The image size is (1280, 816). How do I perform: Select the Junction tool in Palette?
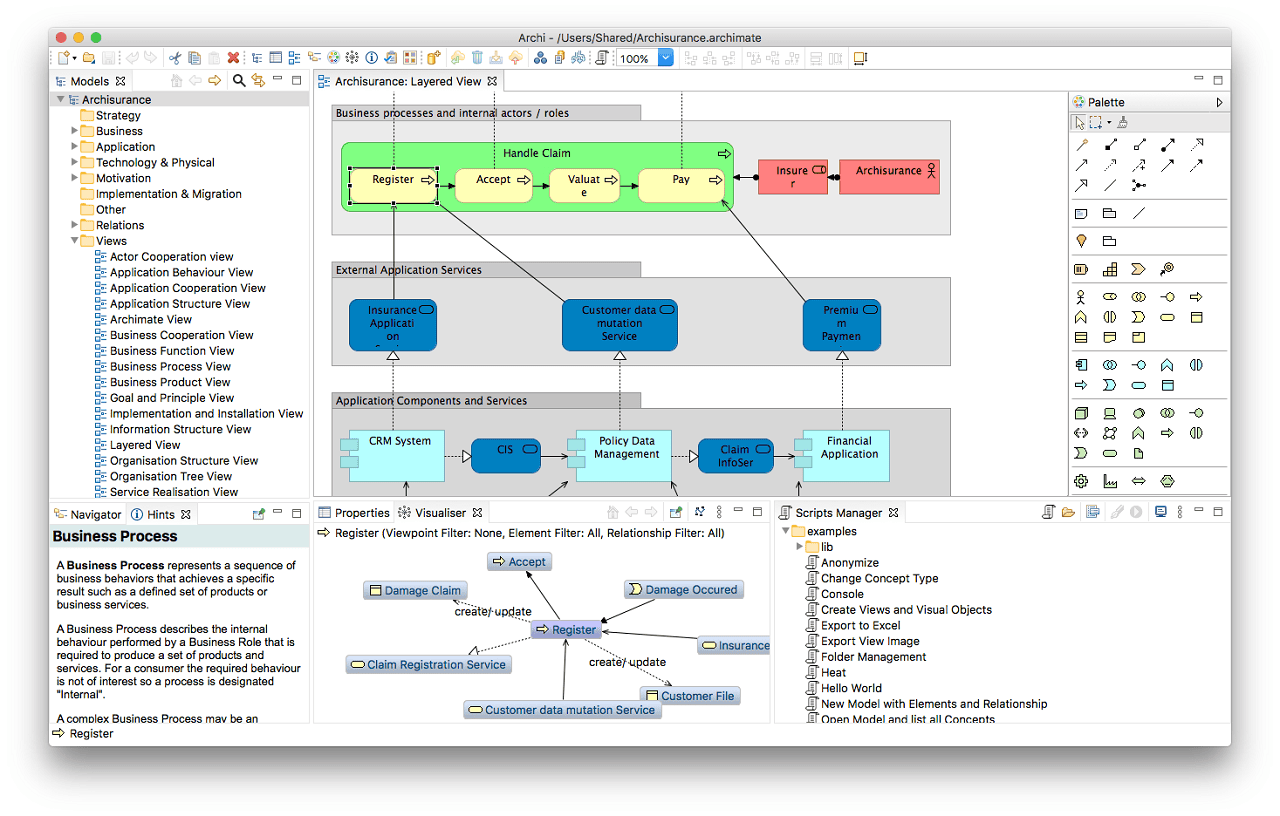click(1139, 185)
